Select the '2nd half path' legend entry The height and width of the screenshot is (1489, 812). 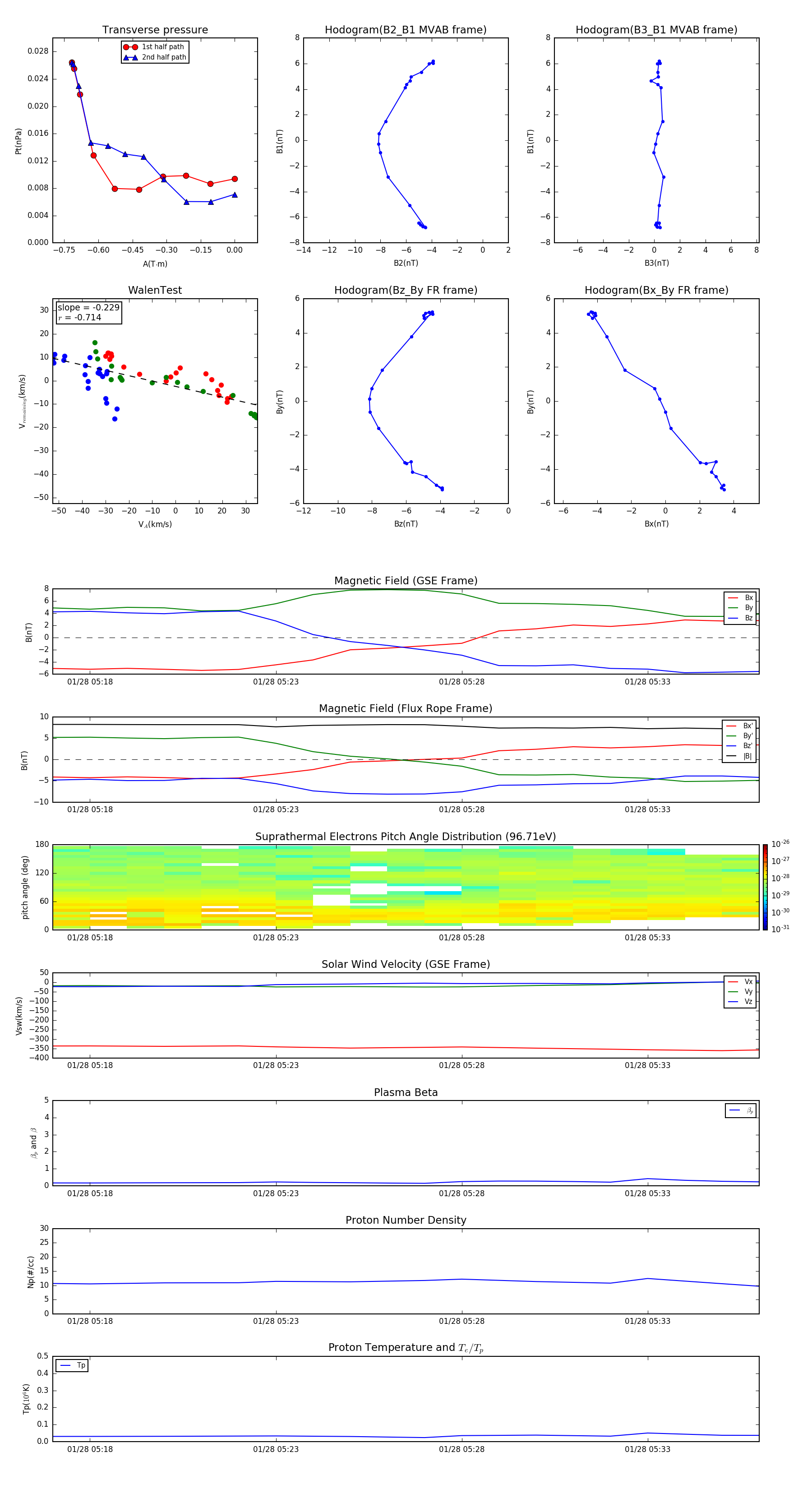tap(155, 57)
